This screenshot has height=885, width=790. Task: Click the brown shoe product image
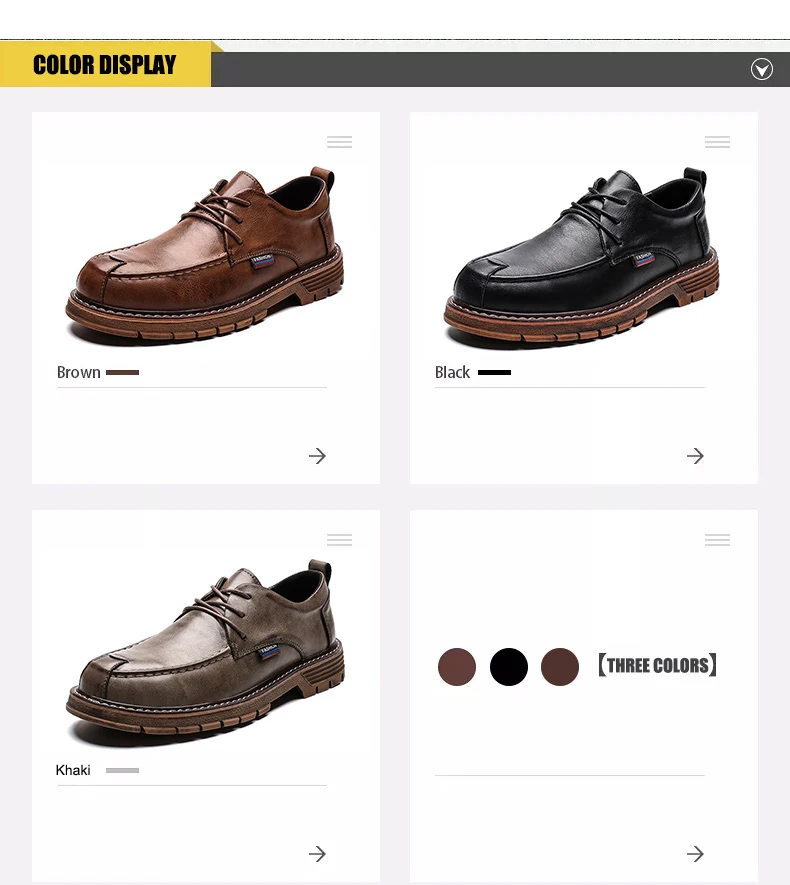(205, 256)
